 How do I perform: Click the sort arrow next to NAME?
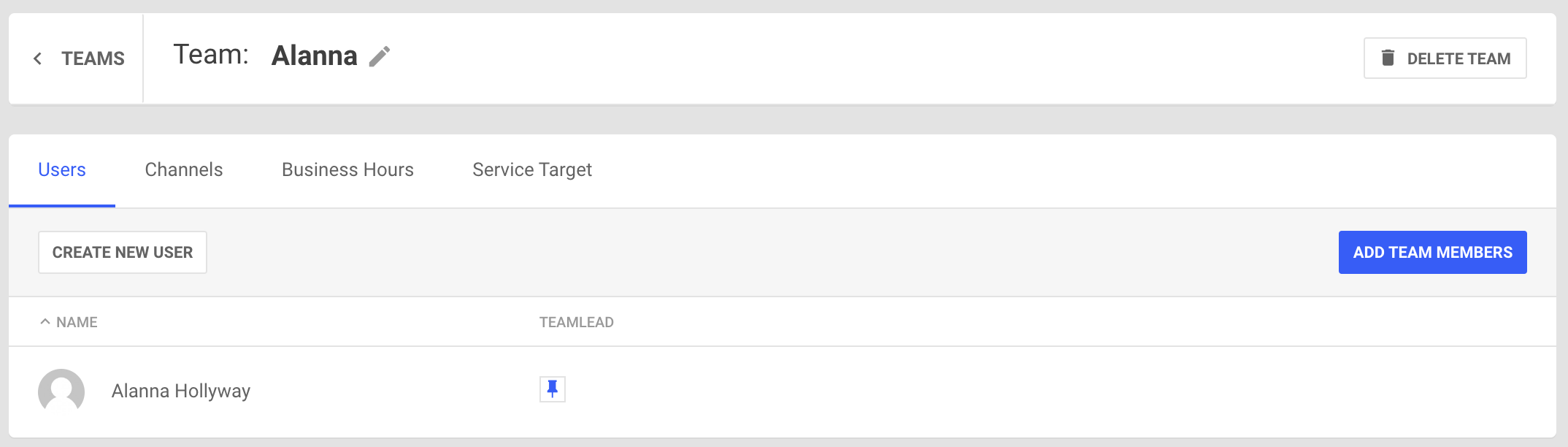[x=45, y=322]
